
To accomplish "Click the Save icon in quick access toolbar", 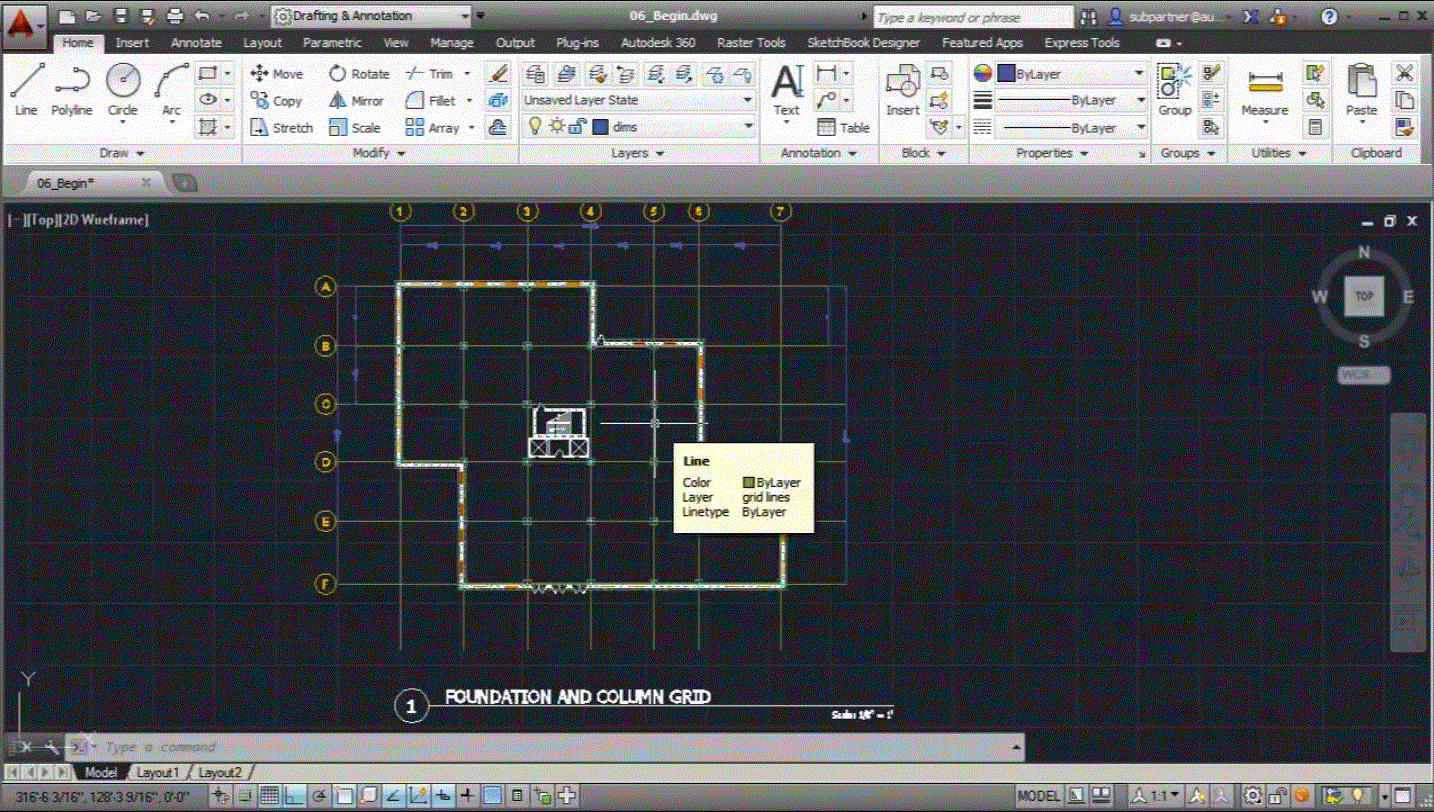I will [120, 17].
